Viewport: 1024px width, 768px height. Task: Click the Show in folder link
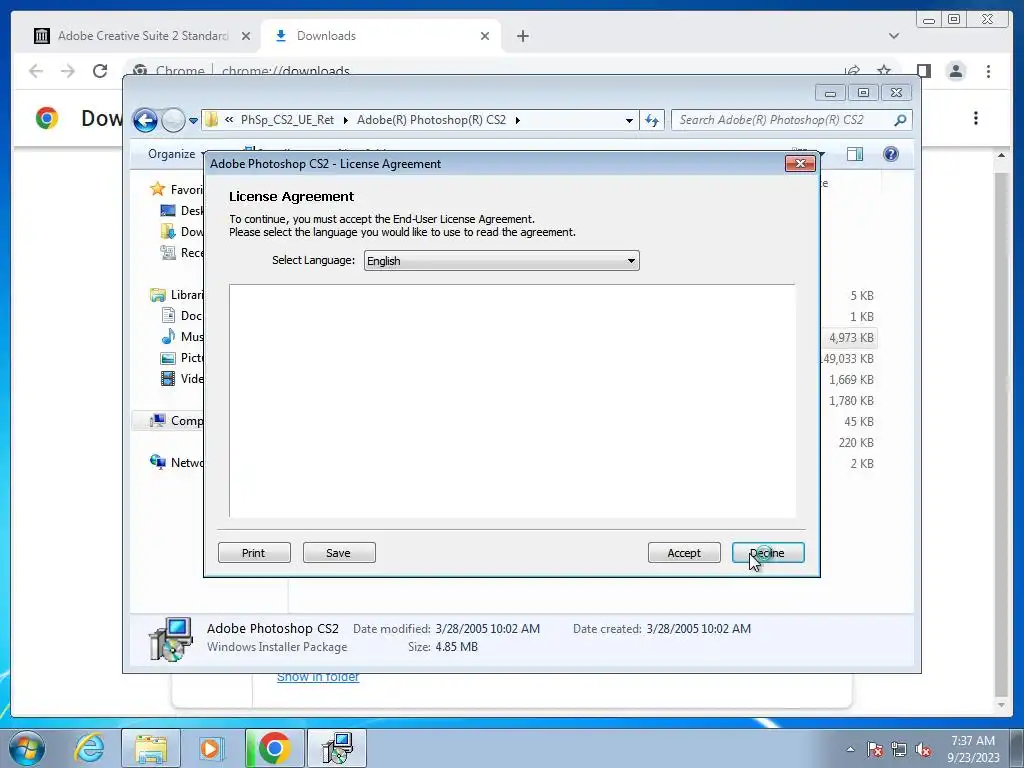(317, 677)
